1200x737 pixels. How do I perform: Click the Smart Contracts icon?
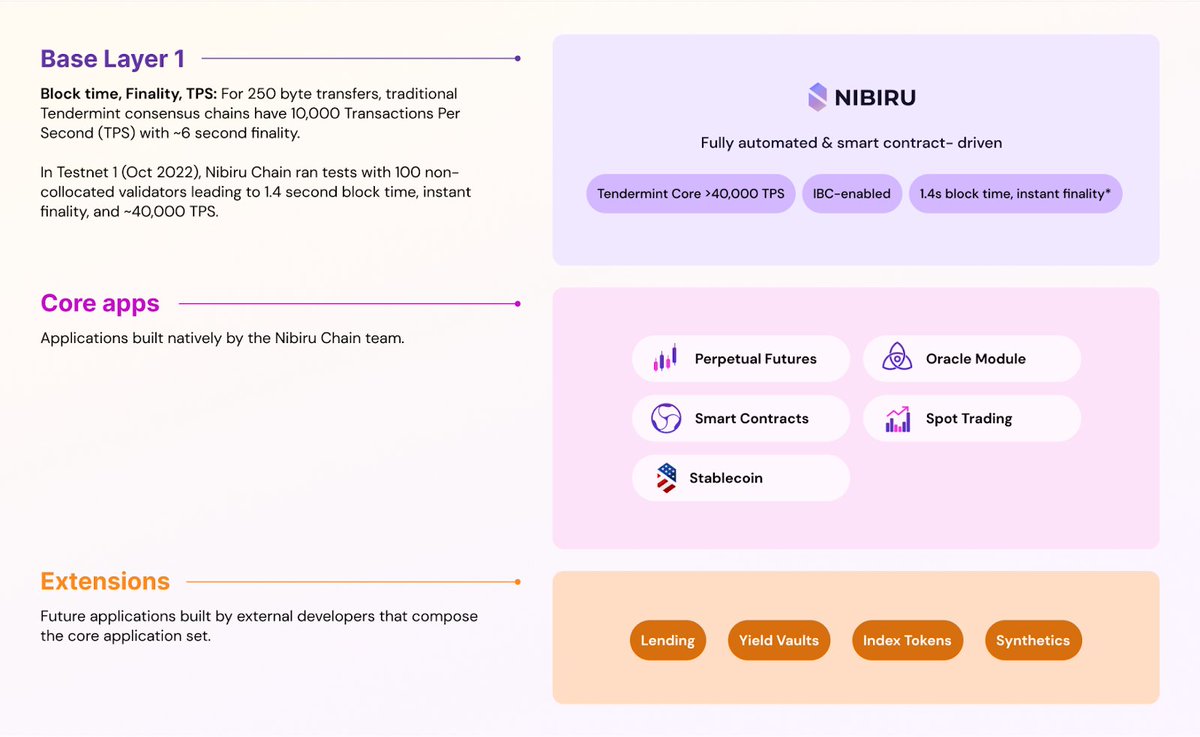(x=666, y=418)
